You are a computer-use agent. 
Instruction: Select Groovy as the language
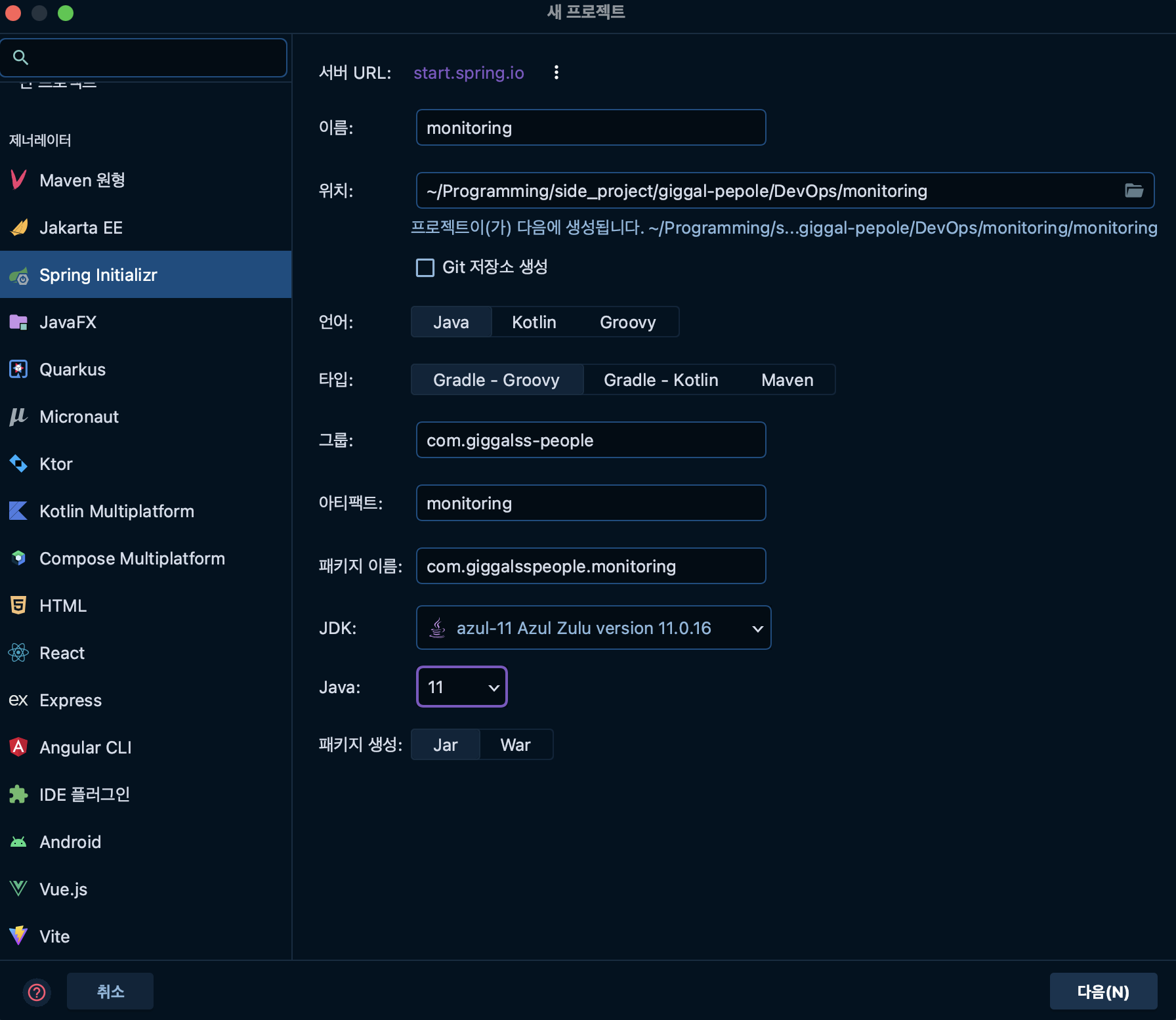[627, 322]
